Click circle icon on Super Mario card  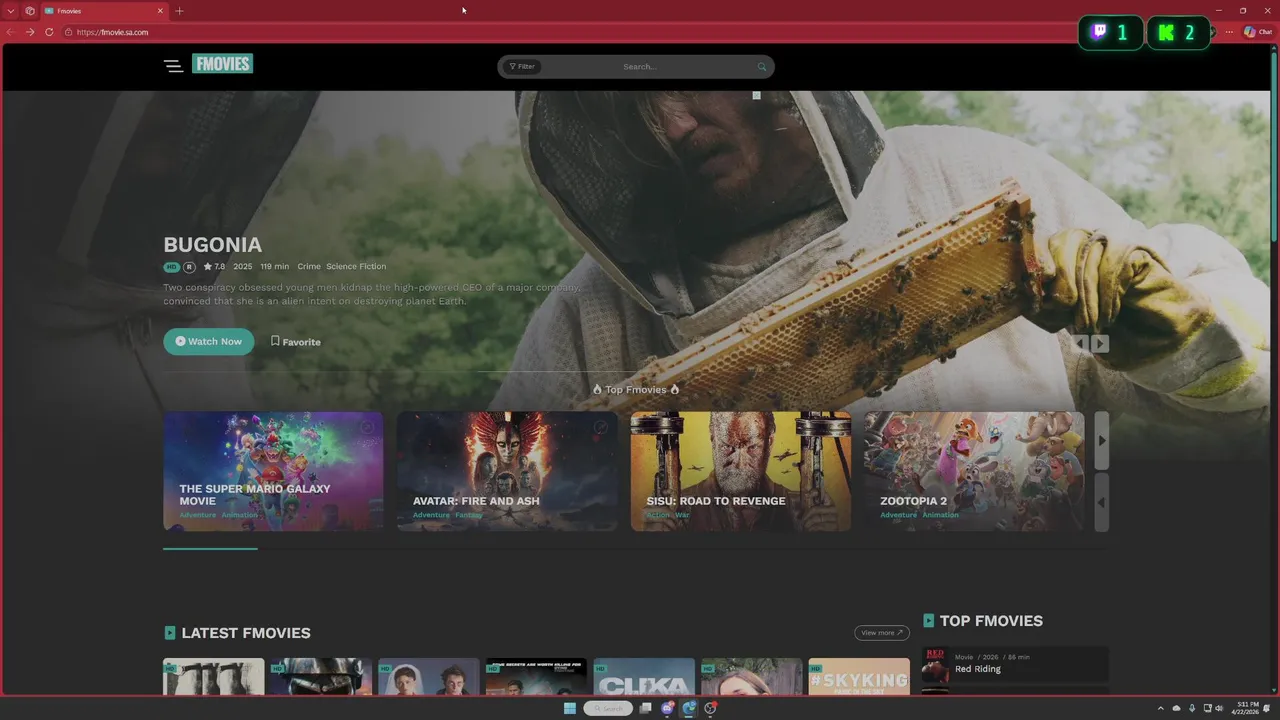click(367, 427)
